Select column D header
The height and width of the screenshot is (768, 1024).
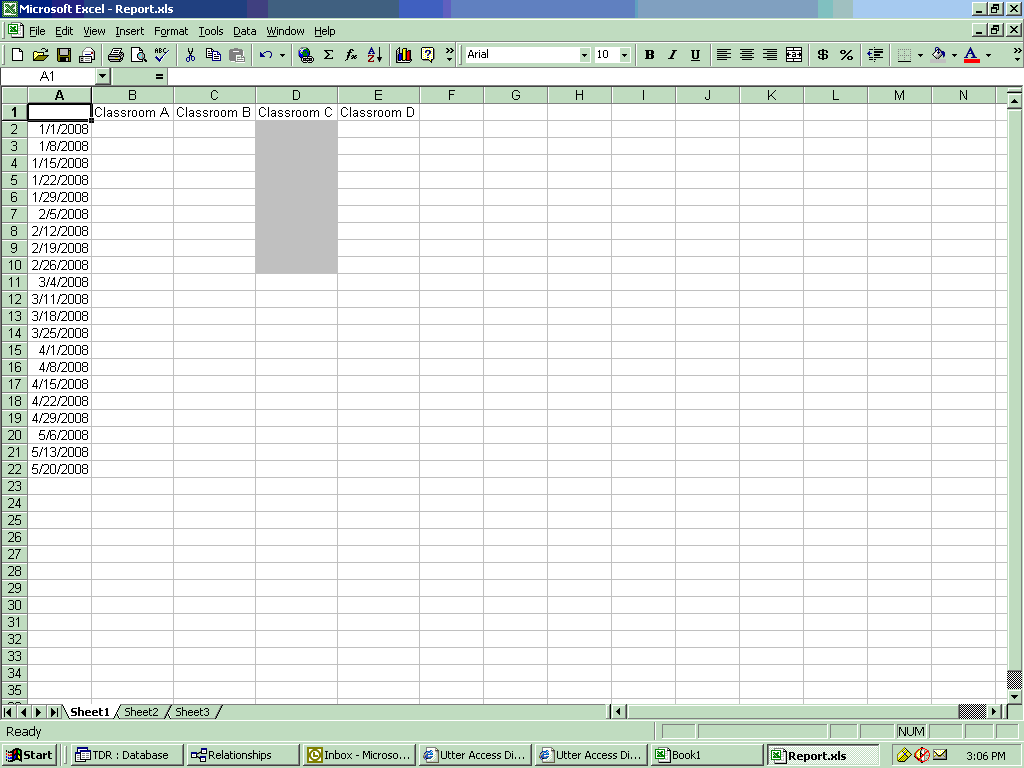click(296, 95)
